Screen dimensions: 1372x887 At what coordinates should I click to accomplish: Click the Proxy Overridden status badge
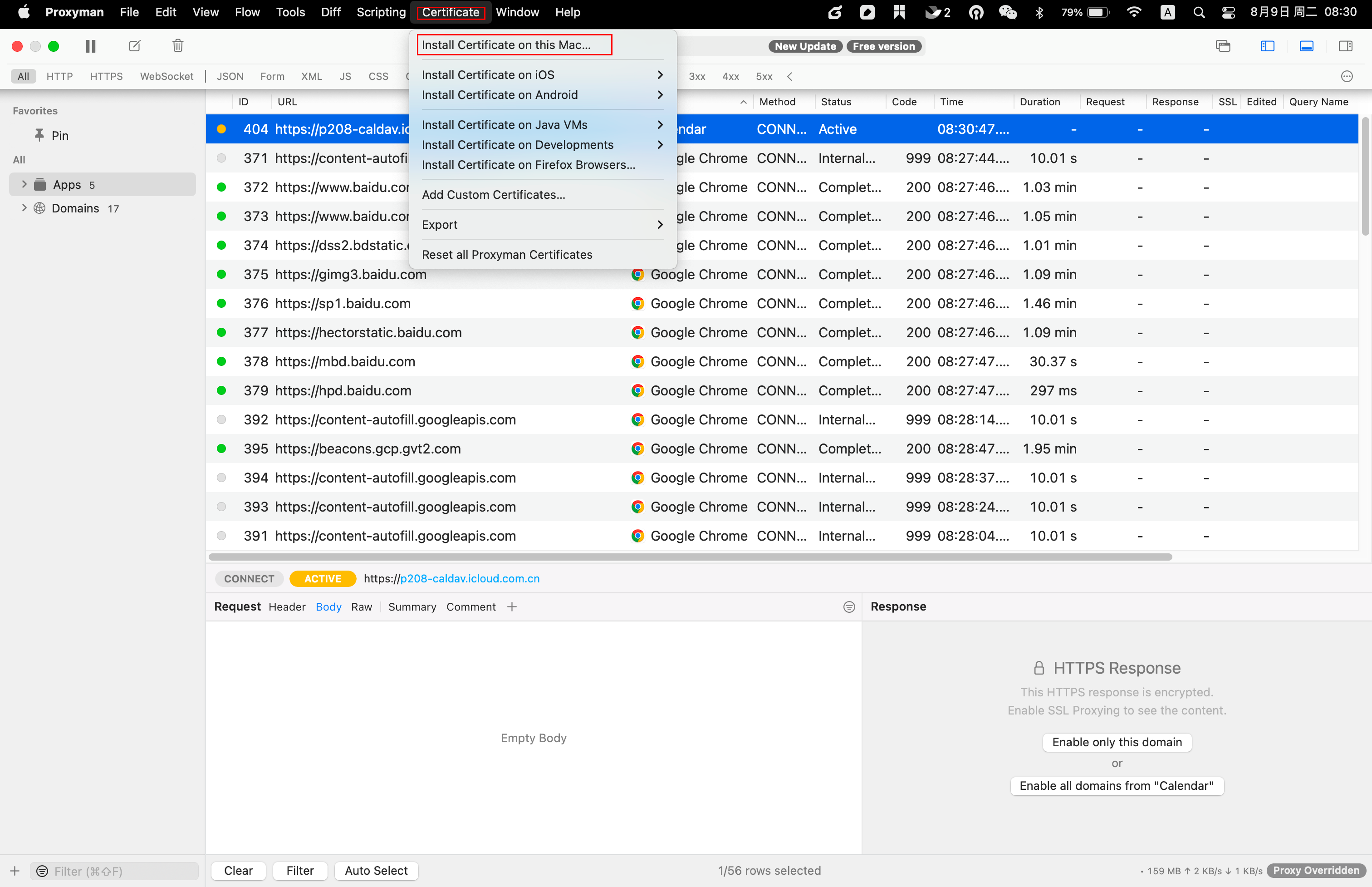point(1316,870)
